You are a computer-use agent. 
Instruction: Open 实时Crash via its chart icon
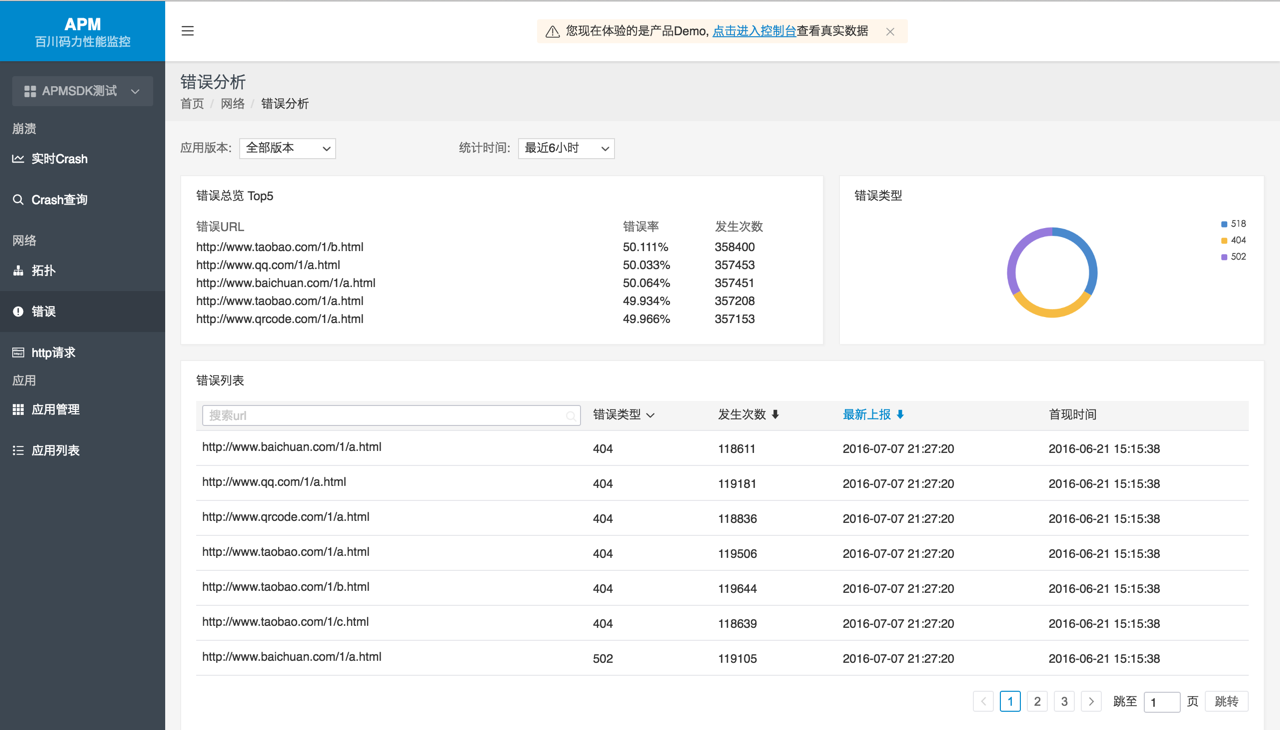[18, 159]
